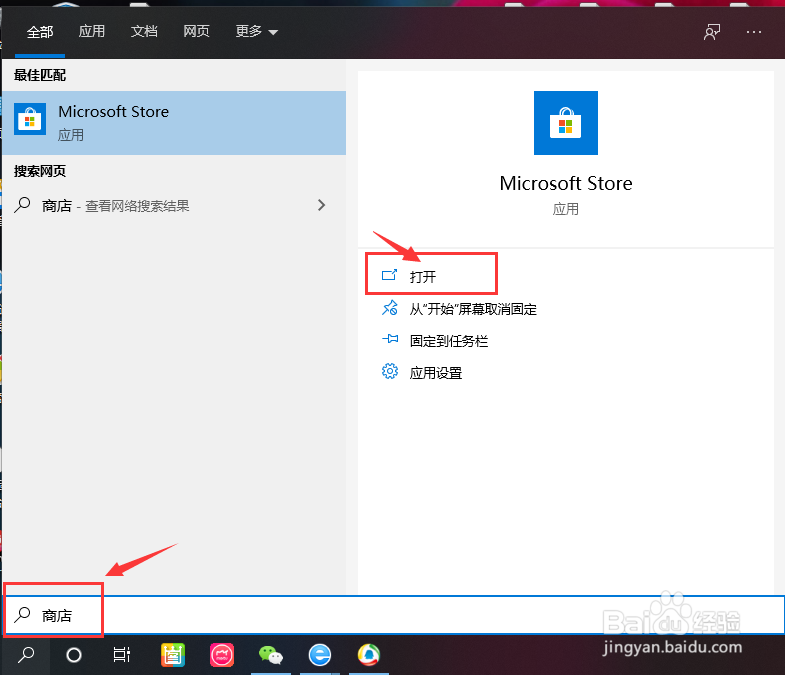Click the open window icon next to 打开
Screen dimensions: 785x675
click(x=389, y=275)
